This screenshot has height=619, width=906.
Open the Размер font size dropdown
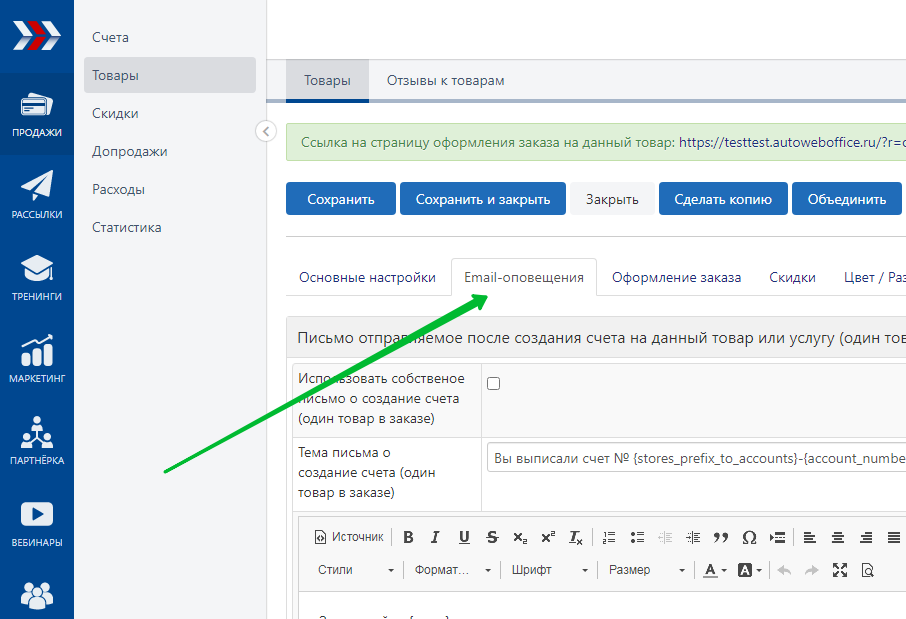click(x=646, y=570)
